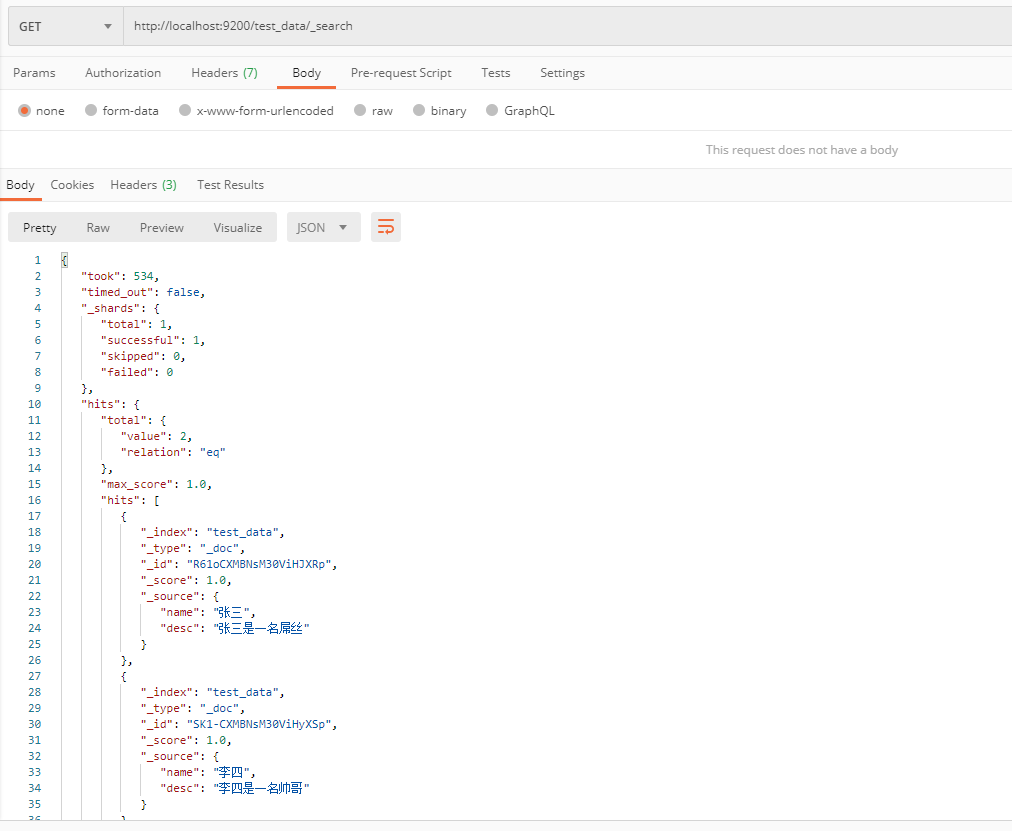The image size is (1012, 831).
Task: Select the none body type radio
Action: (25, 110)
